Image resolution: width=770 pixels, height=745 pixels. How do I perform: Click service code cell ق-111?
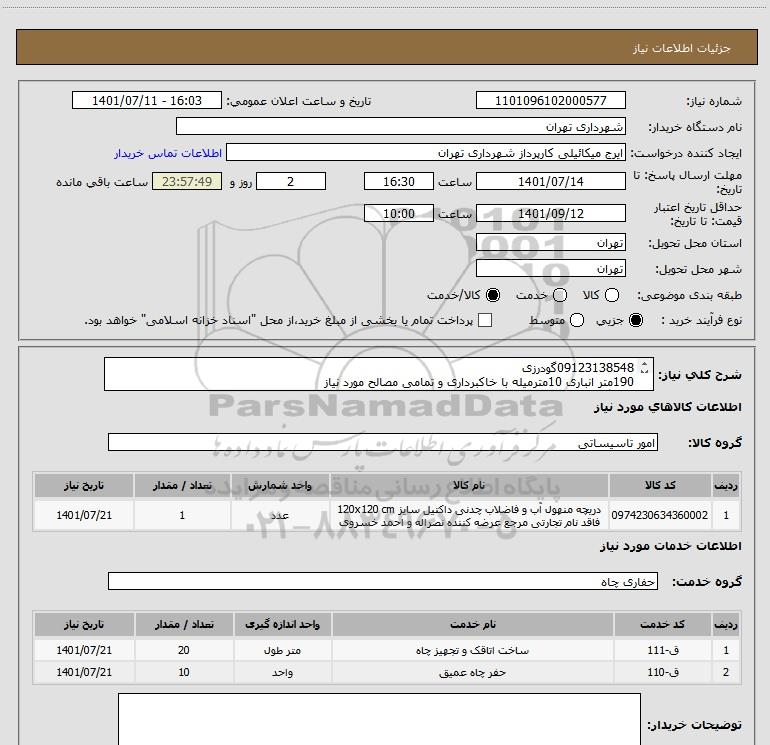662,650
